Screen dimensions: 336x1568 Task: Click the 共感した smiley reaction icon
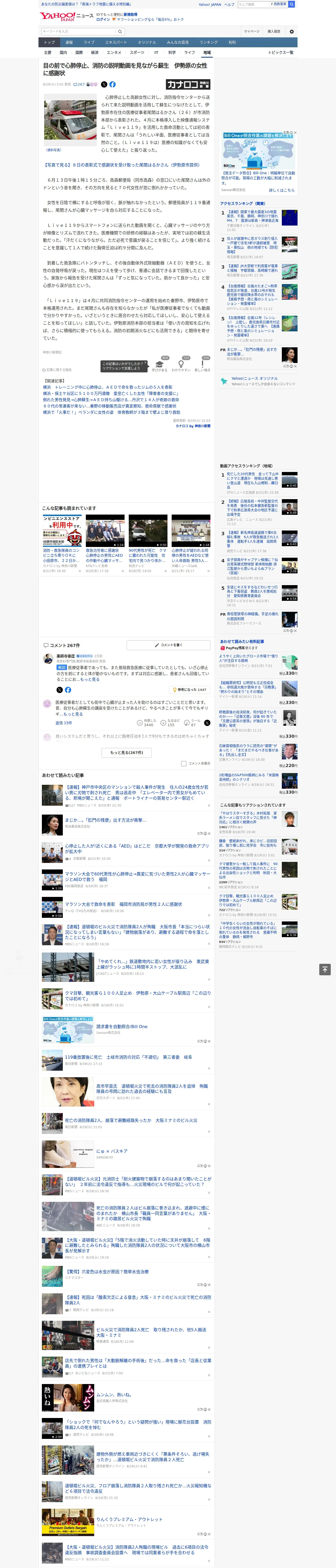pyautogui.click(x=140, y=723)
